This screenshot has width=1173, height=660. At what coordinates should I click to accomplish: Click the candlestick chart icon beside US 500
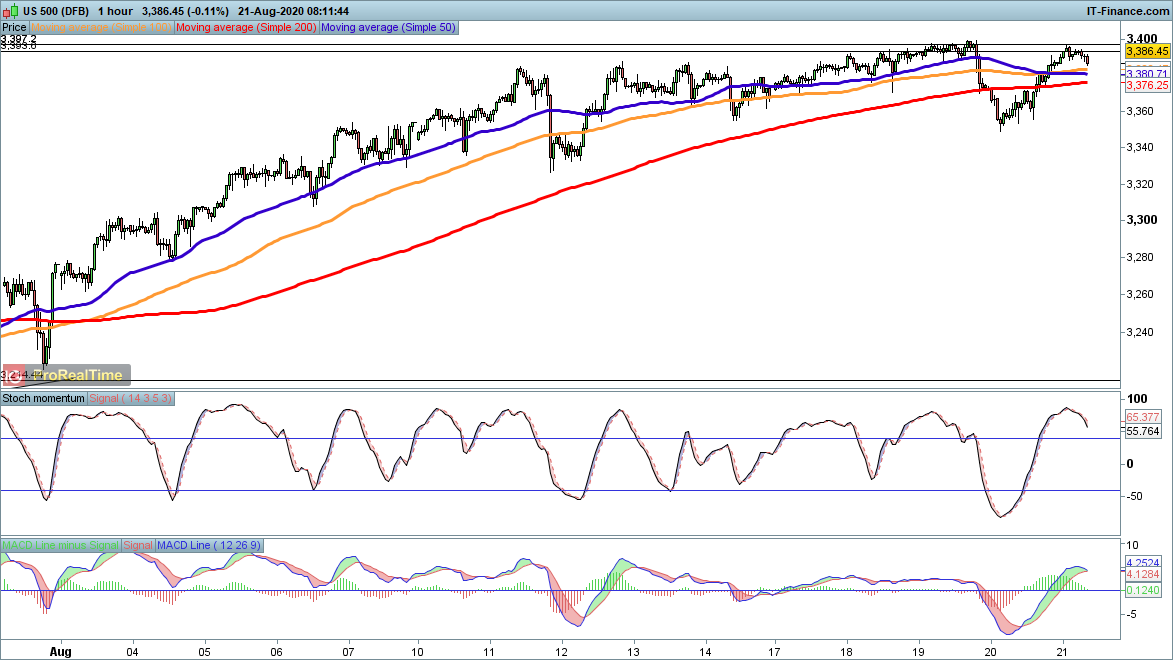click(x=9, y=9)
